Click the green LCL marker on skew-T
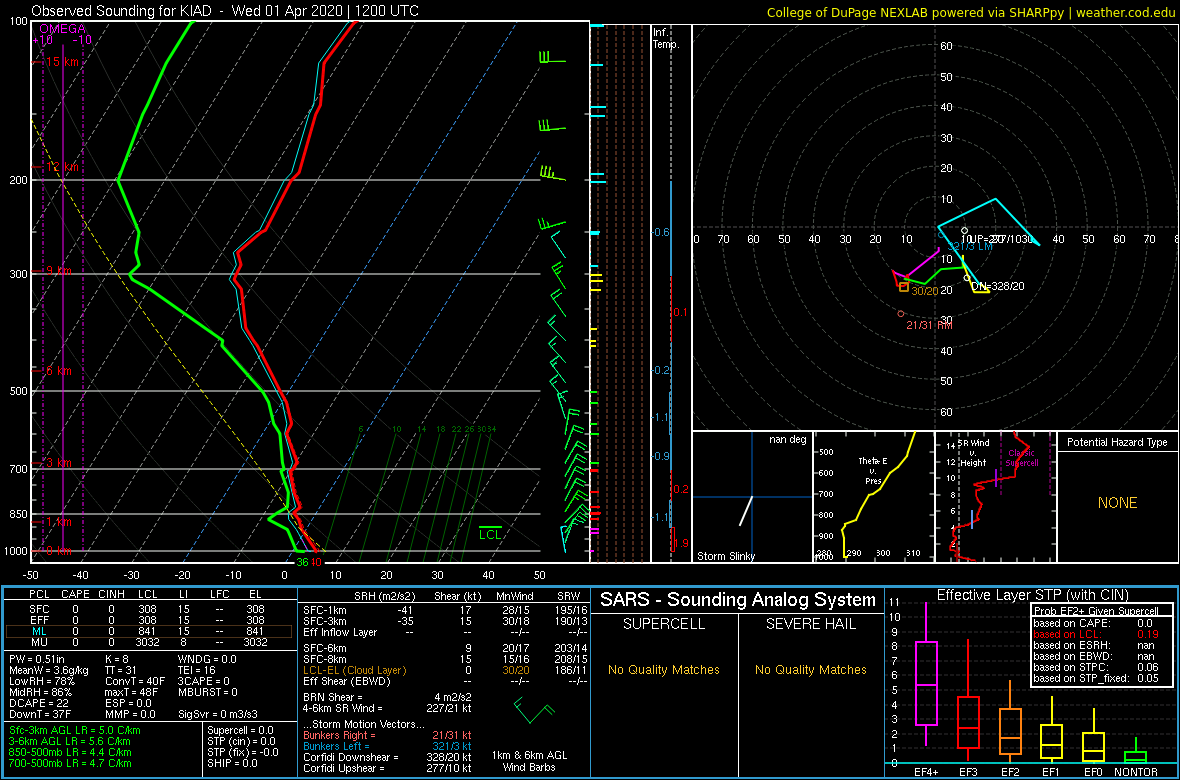Screen dimensions: 1180x780 point(491,533)
